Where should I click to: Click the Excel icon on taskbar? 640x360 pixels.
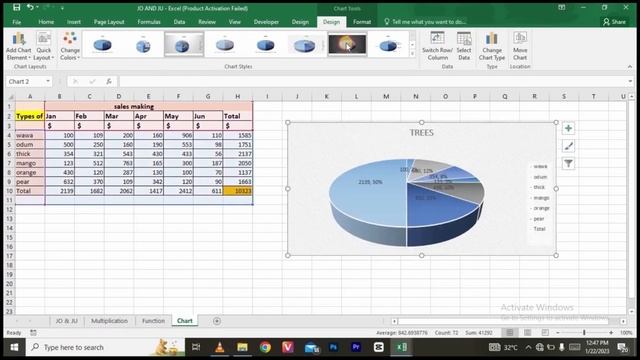(x=402, y=347)
